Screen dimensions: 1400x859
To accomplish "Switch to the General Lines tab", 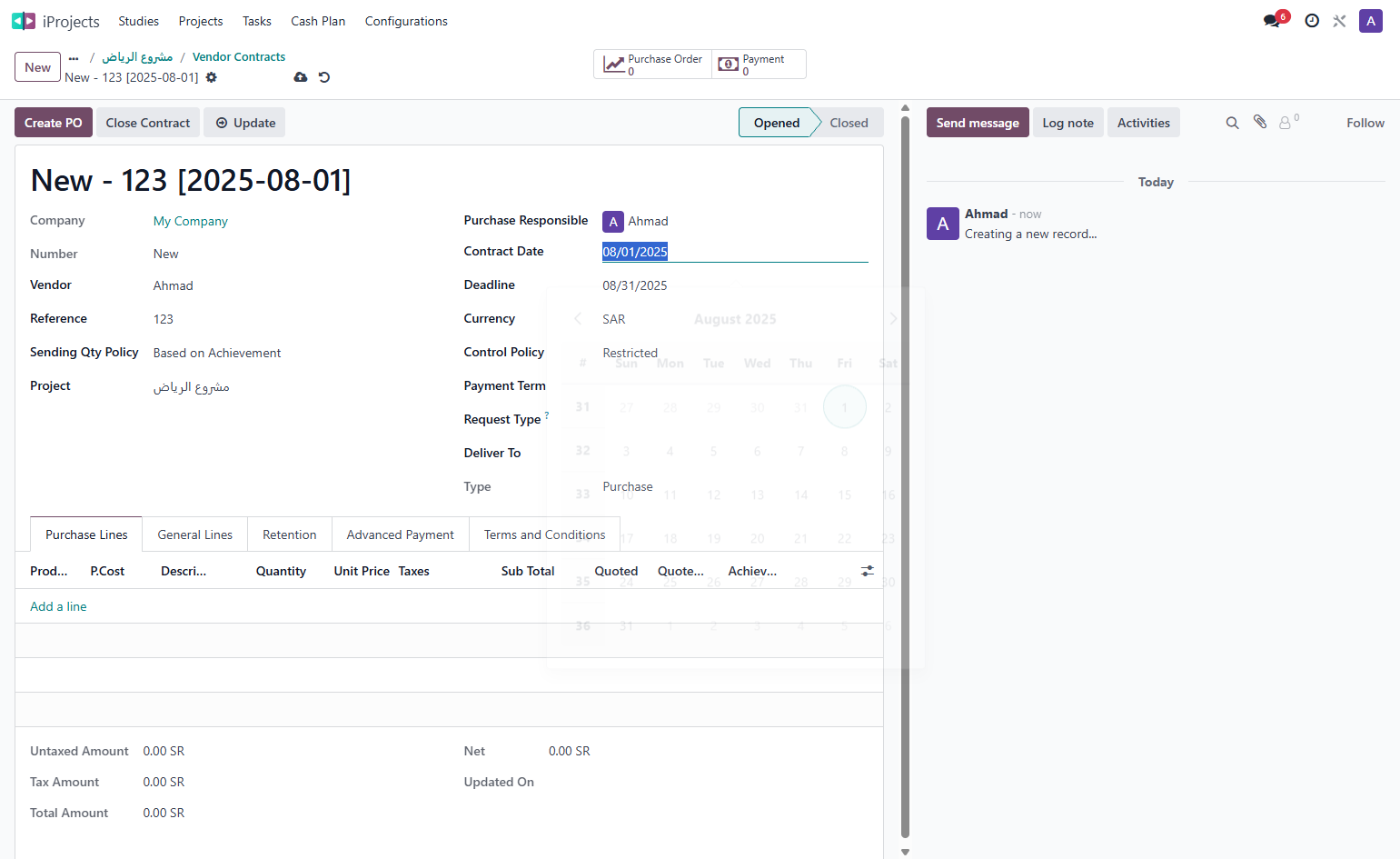I will tap(195, 534).
